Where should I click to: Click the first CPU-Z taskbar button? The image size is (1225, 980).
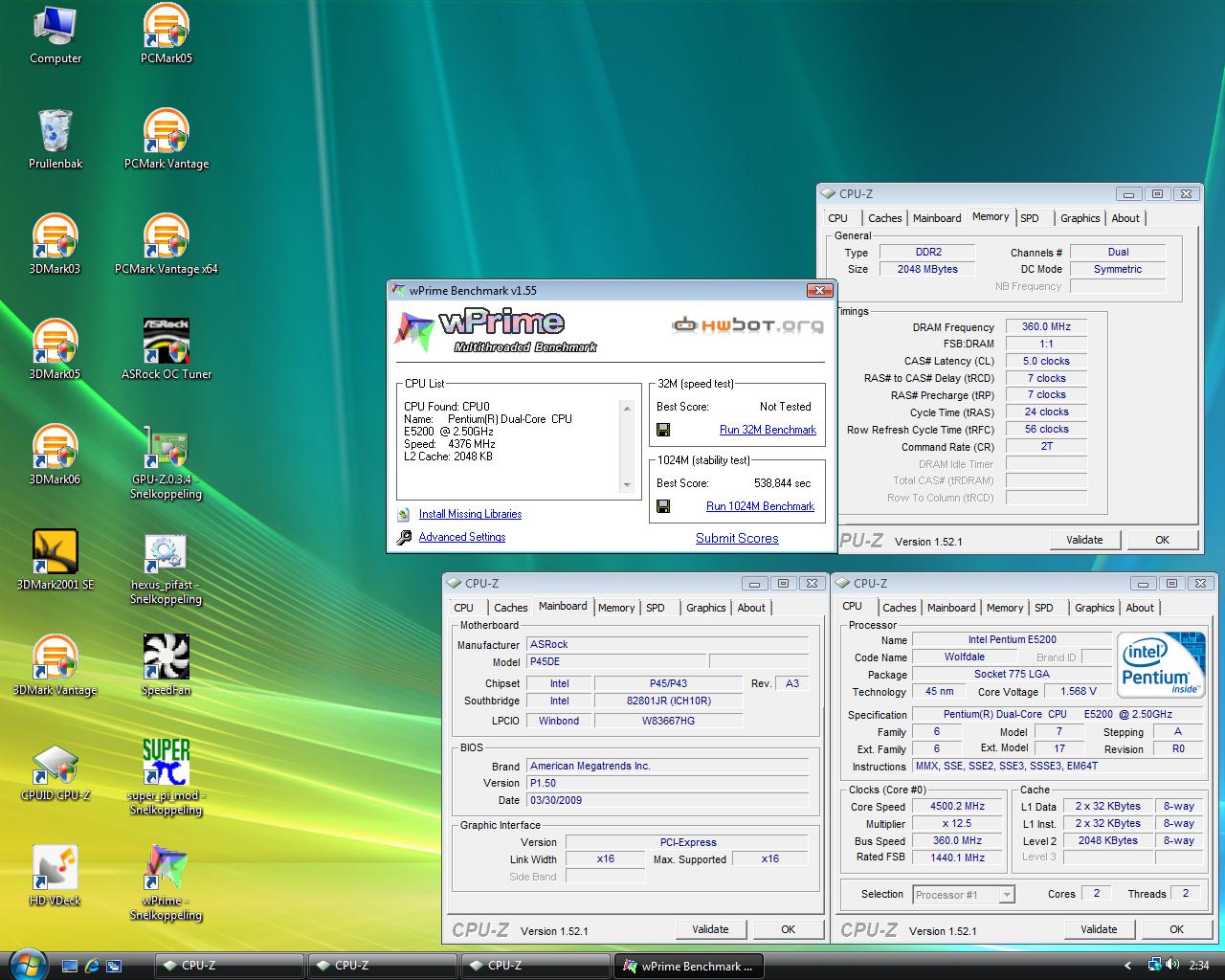(228, 966)
